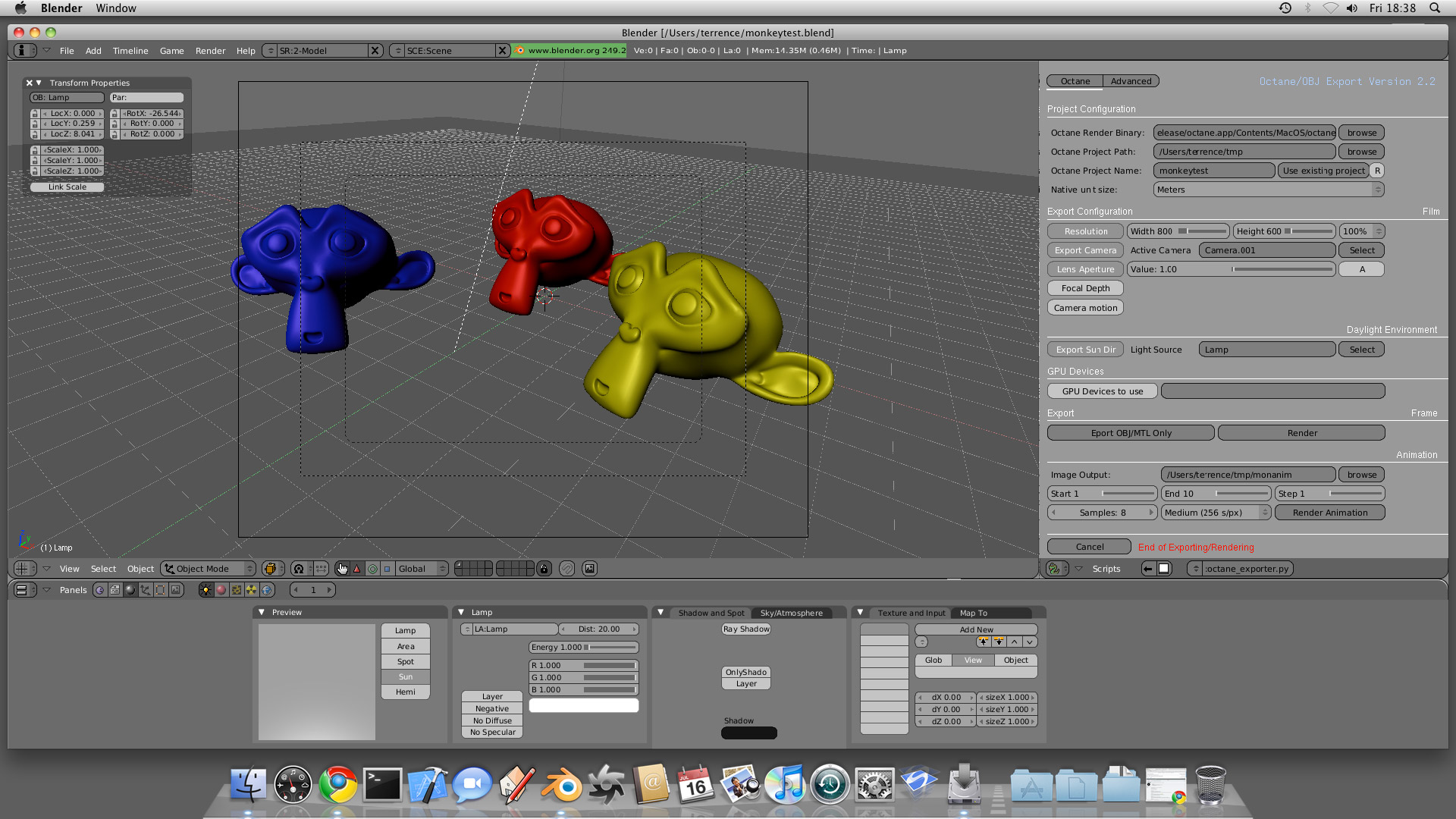This screenshot has width=1456, height=819.
Task: Toggle the 3D manipulator hand icon
Action: [342, 569]
